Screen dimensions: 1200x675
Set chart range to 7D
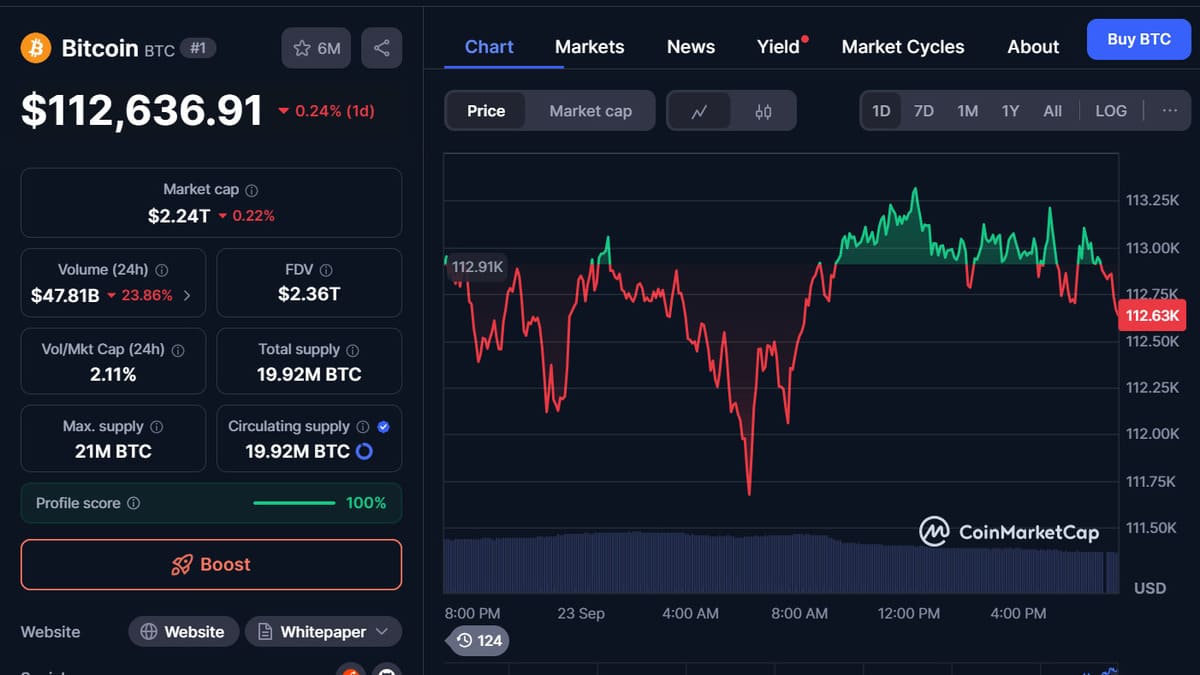point(924,111)
